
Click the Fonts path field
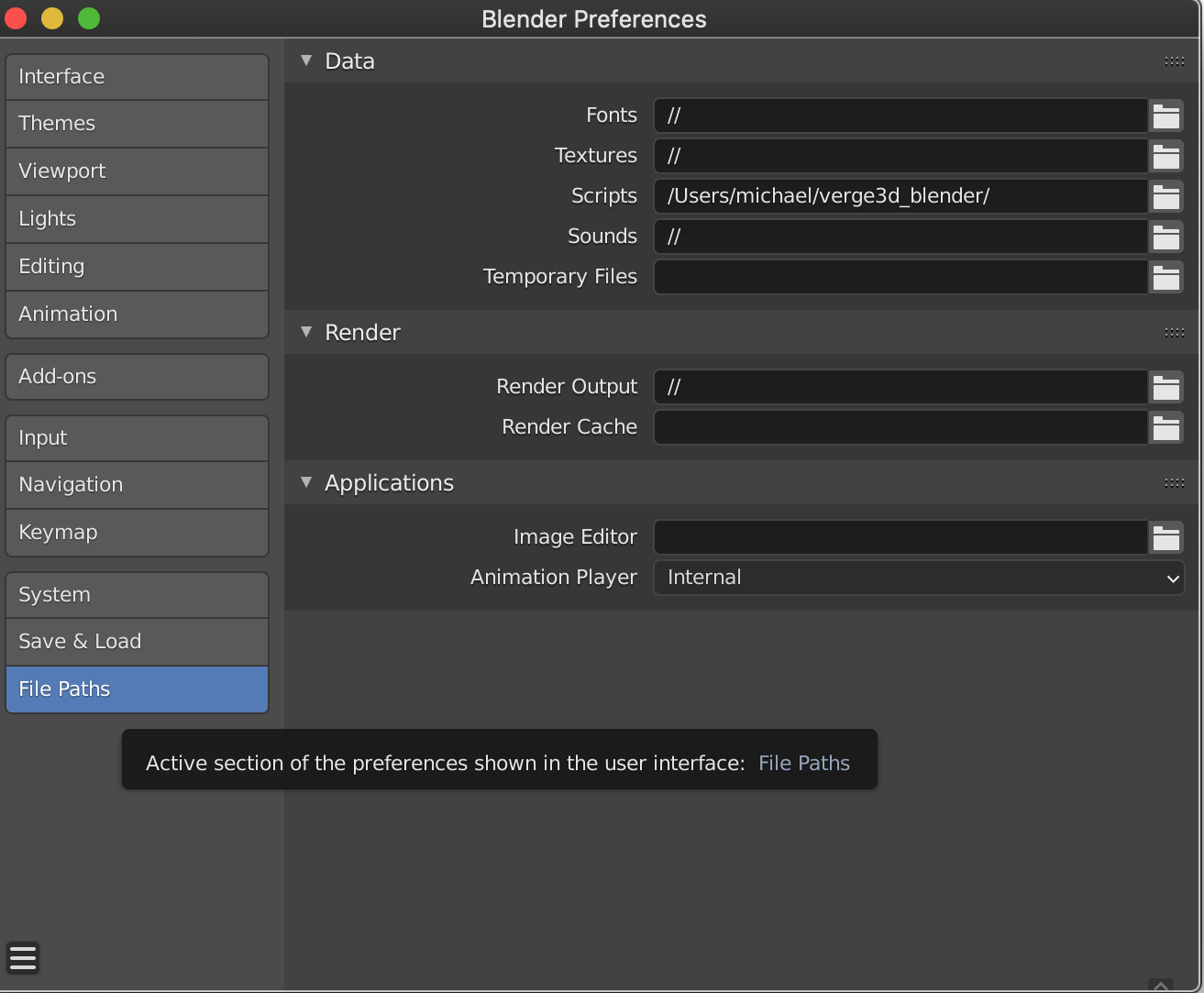900,116
